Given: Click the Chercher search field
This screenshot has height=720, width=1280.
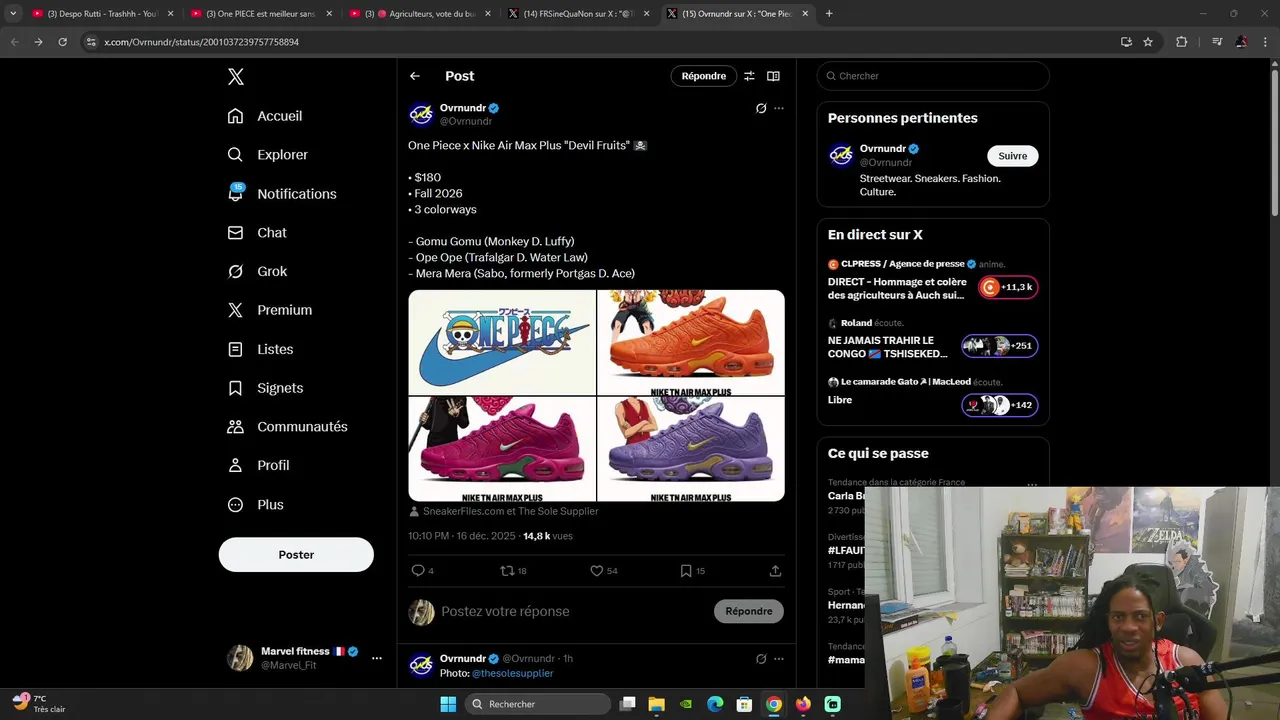Looking at the screenshot, I should click(933, 76).
